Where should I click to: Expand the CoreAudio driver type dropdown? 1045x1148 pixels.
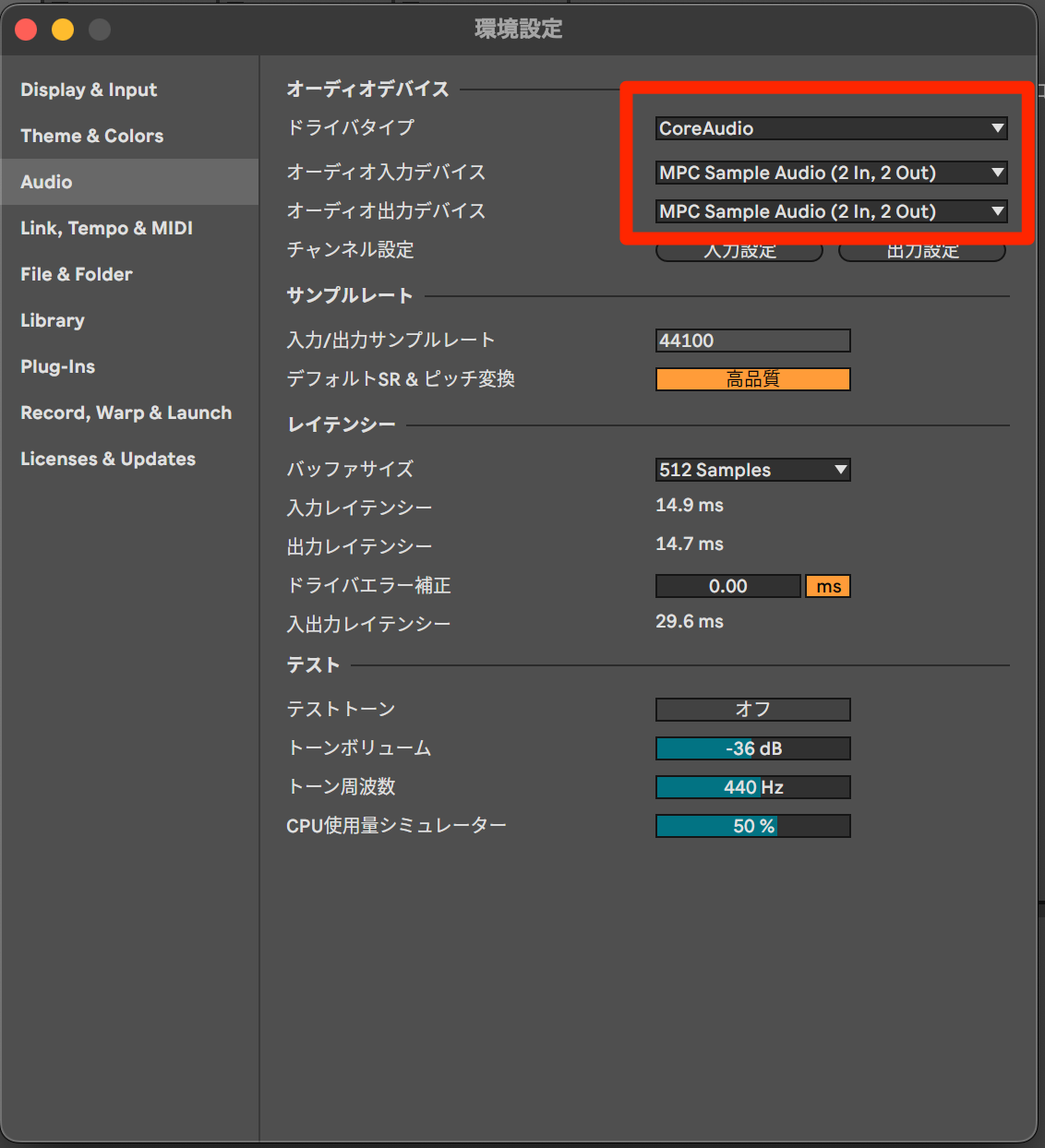[x=831, y=128]
